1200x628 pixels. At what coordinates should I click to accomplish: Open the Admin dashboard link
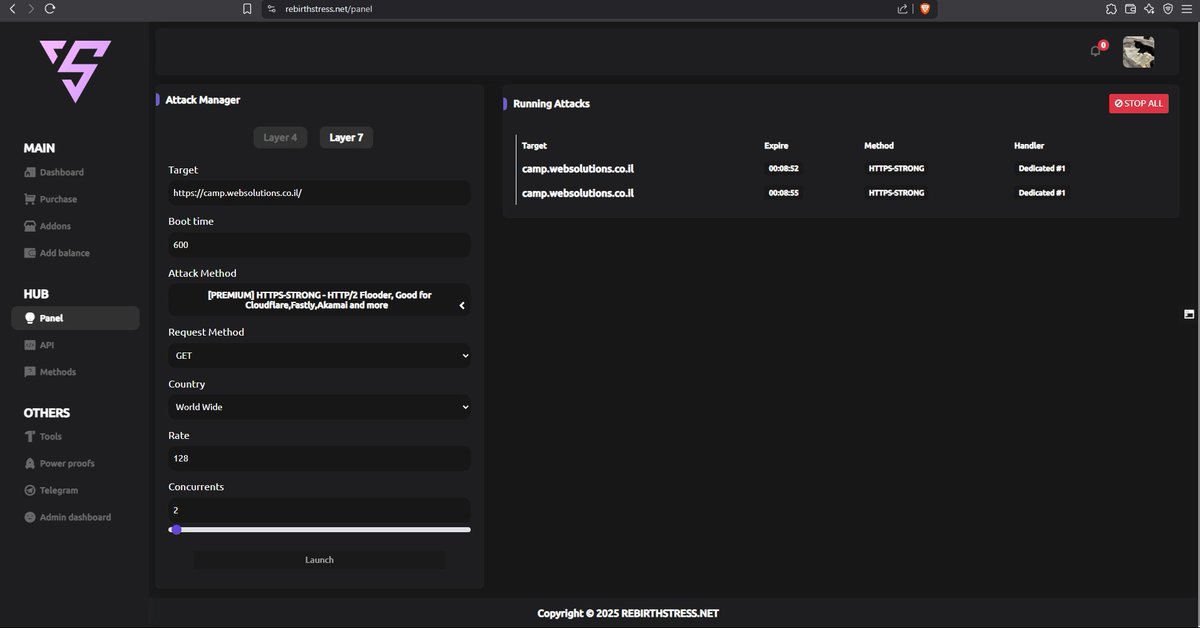[x=75, y=517]
